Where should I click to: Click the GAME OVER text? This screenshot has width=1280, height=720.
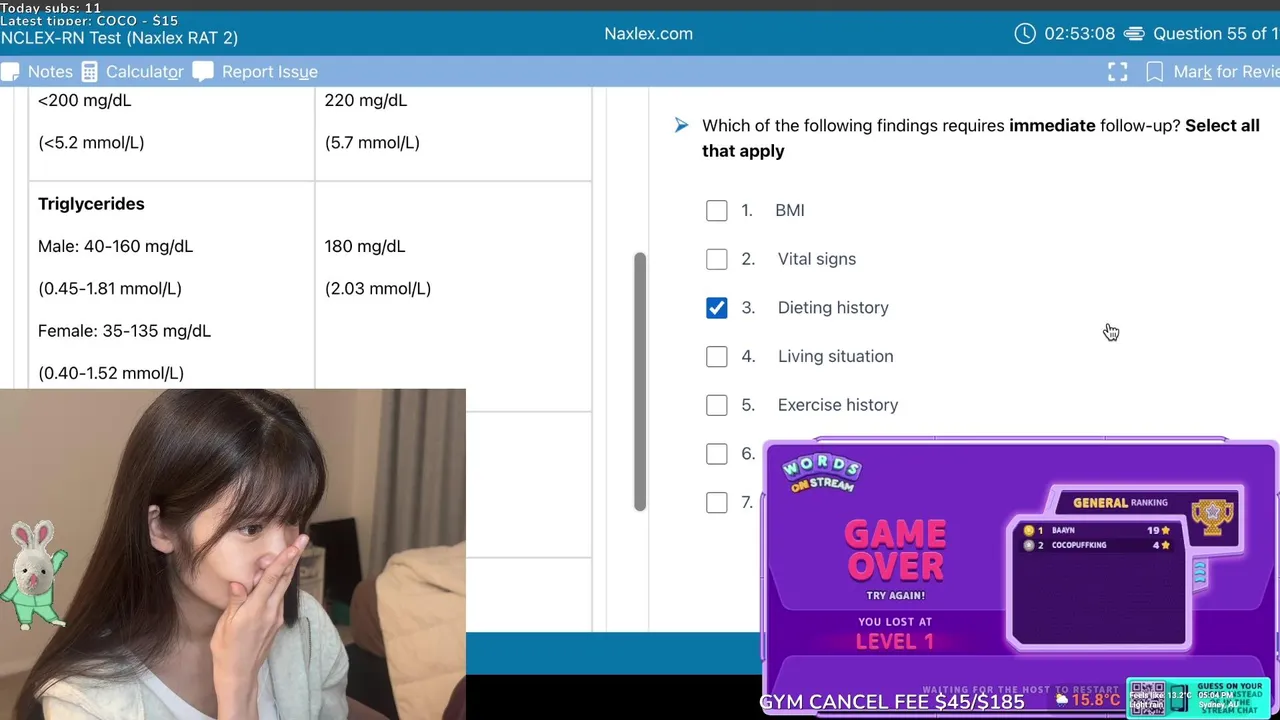pos(895,550)
